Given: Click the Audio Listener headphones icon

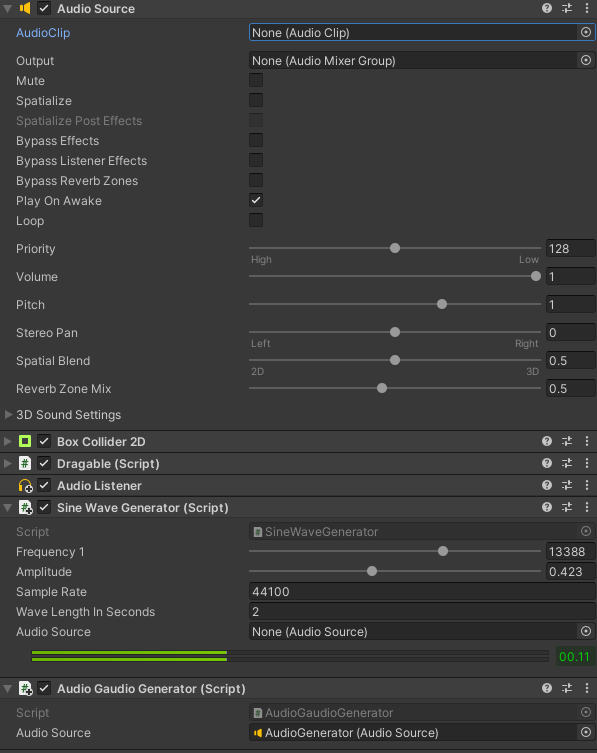Looking at the screenshot, I should (25, 486).
